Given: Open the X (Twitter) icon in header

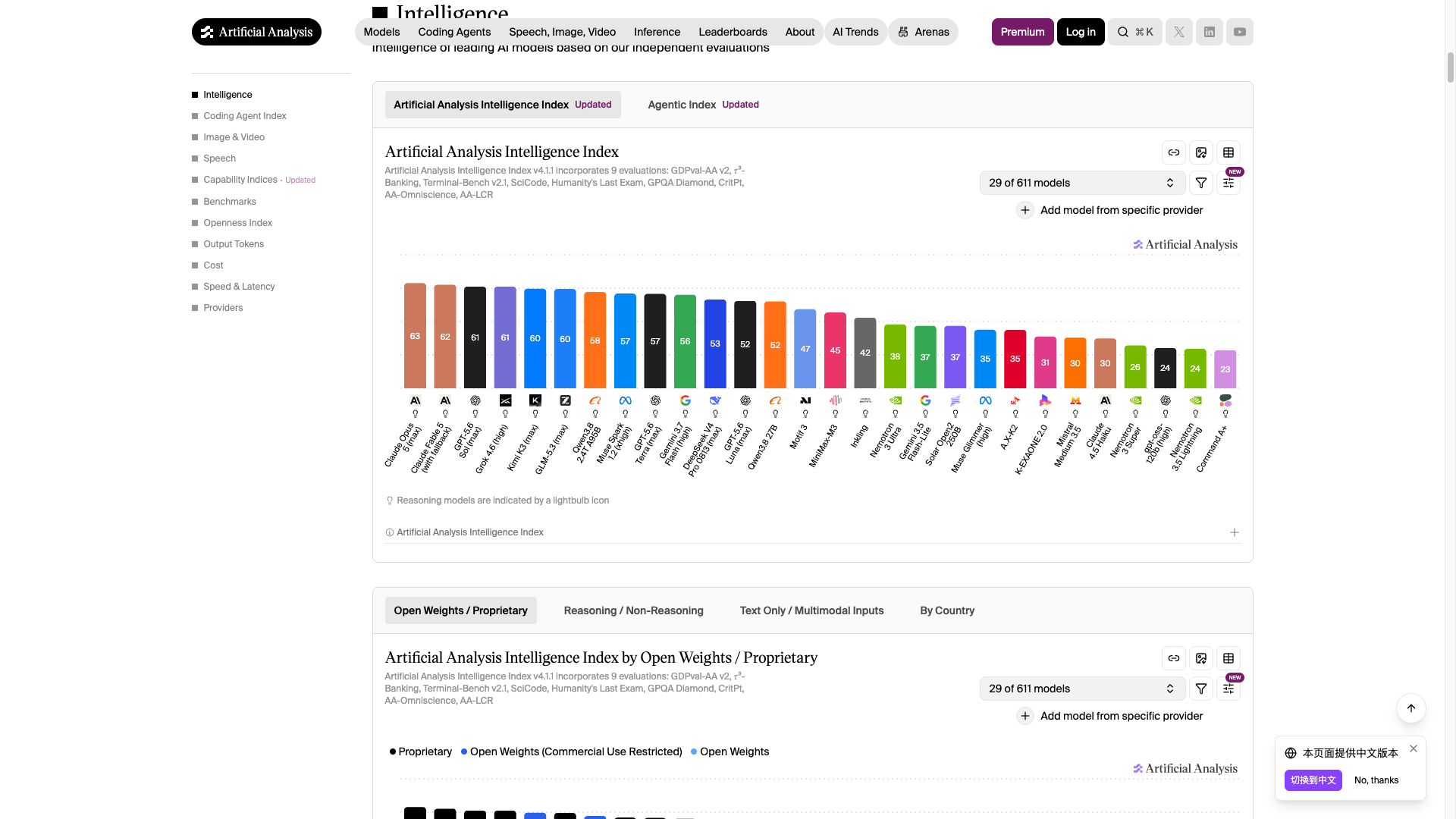Looking at the screenshot, I should [x=1178, y=32].
